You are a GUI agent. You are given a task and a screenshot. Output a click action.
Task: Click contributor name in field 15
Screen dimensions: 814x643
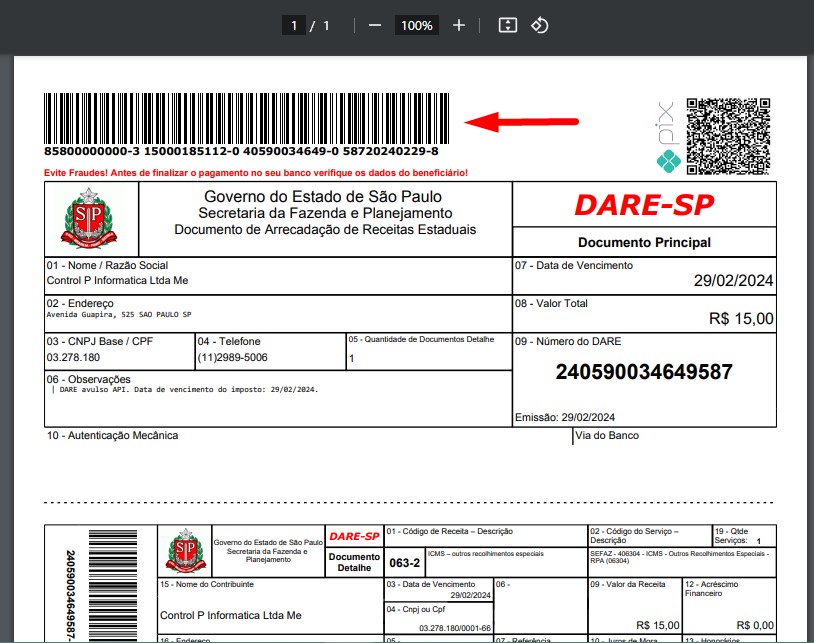tap(230, 615)
